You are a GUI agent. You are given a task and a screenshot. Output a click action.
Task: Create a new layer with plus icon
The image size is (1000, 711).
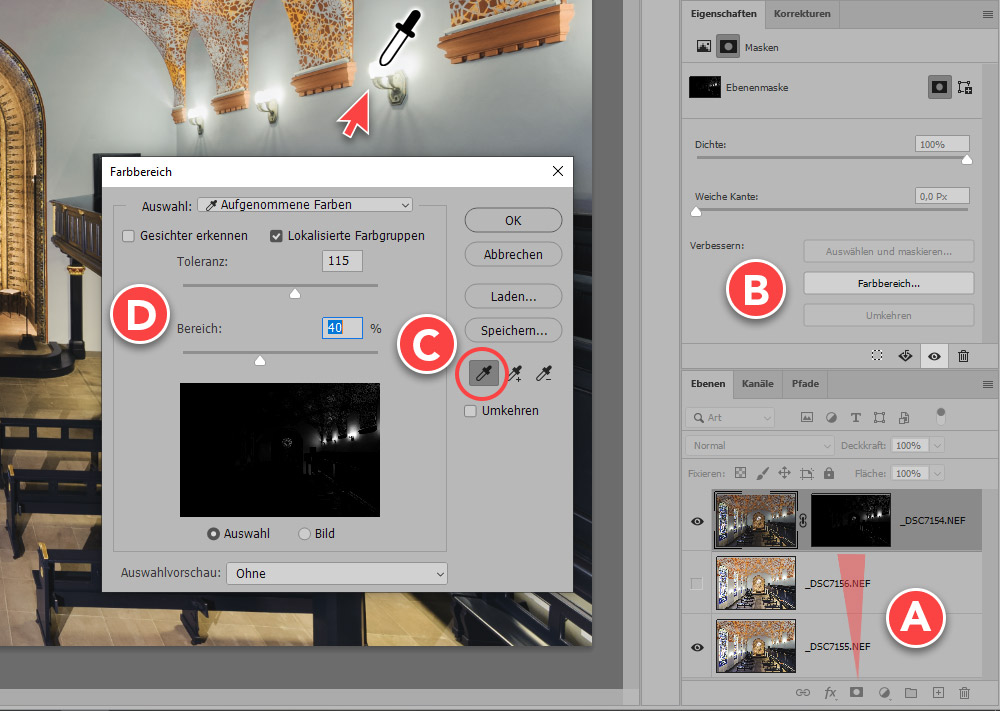pyautogui.click(x=938, y=692)
